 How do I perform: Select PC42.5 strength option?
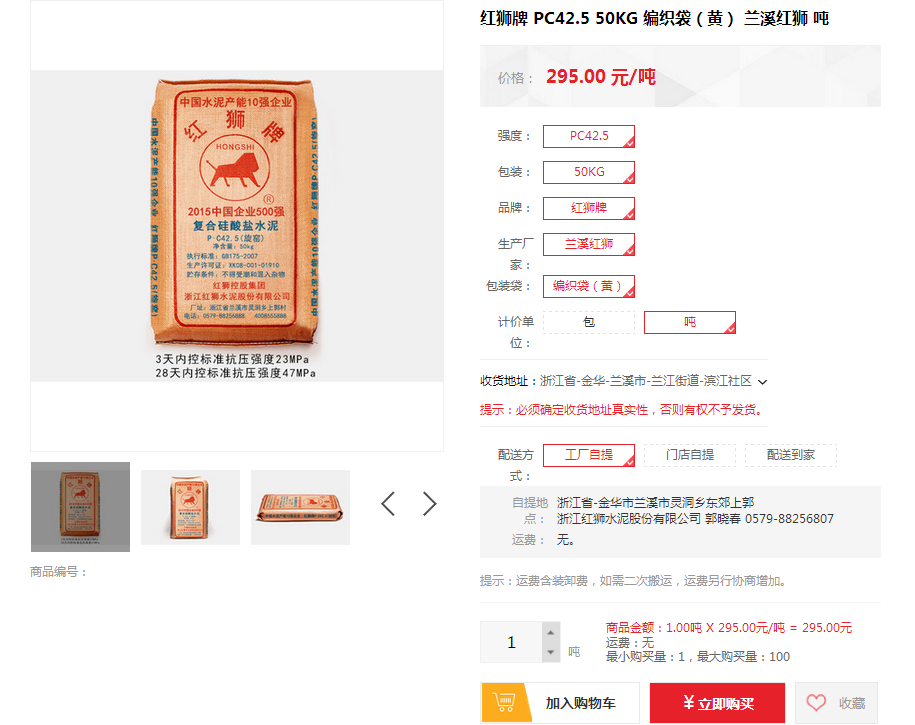(x=589, y=136)
